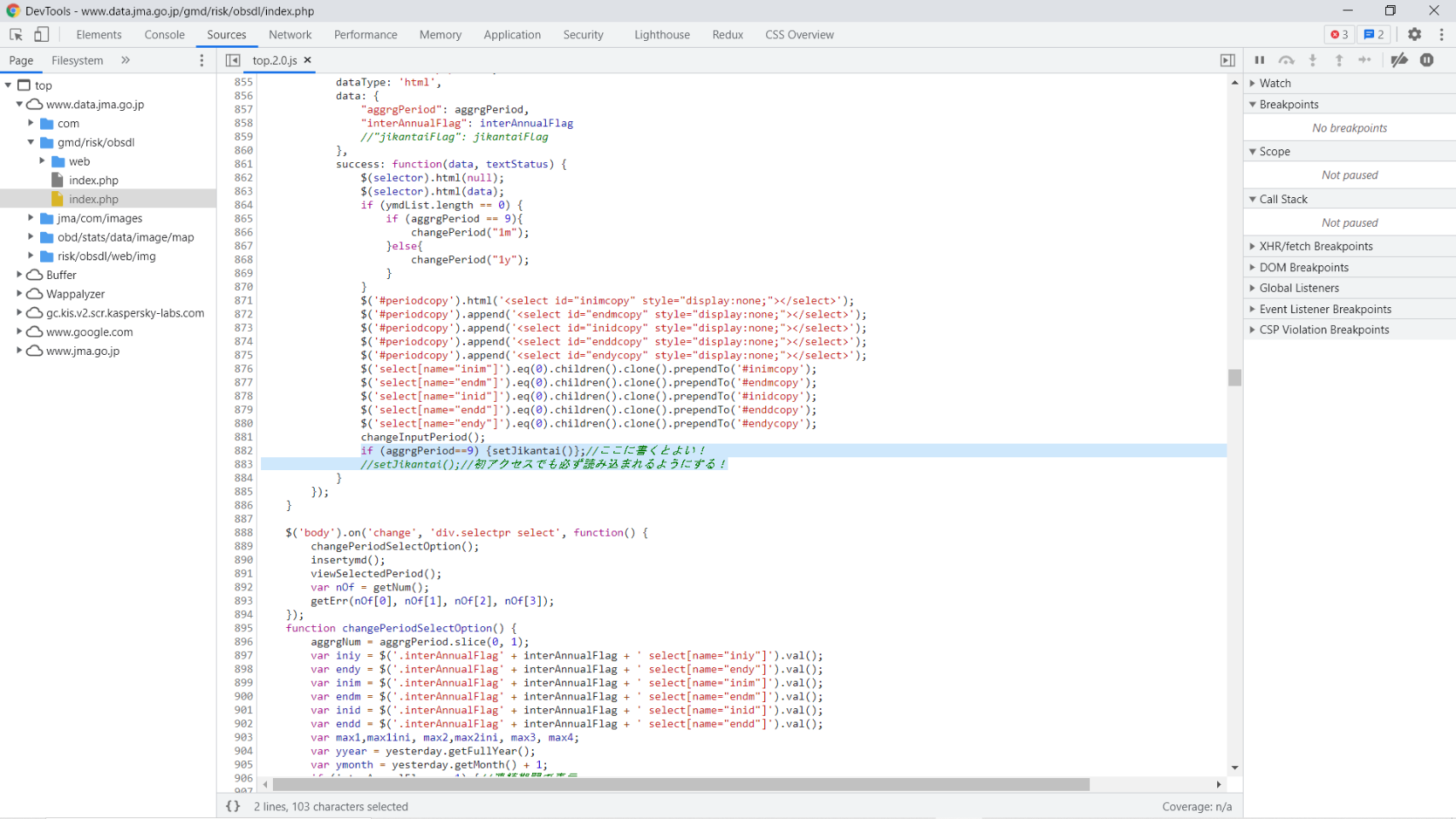This screenshot has height=819, width=1456.
Task: Open the Filesystem navigator pane
Action: tap(77, 61)
